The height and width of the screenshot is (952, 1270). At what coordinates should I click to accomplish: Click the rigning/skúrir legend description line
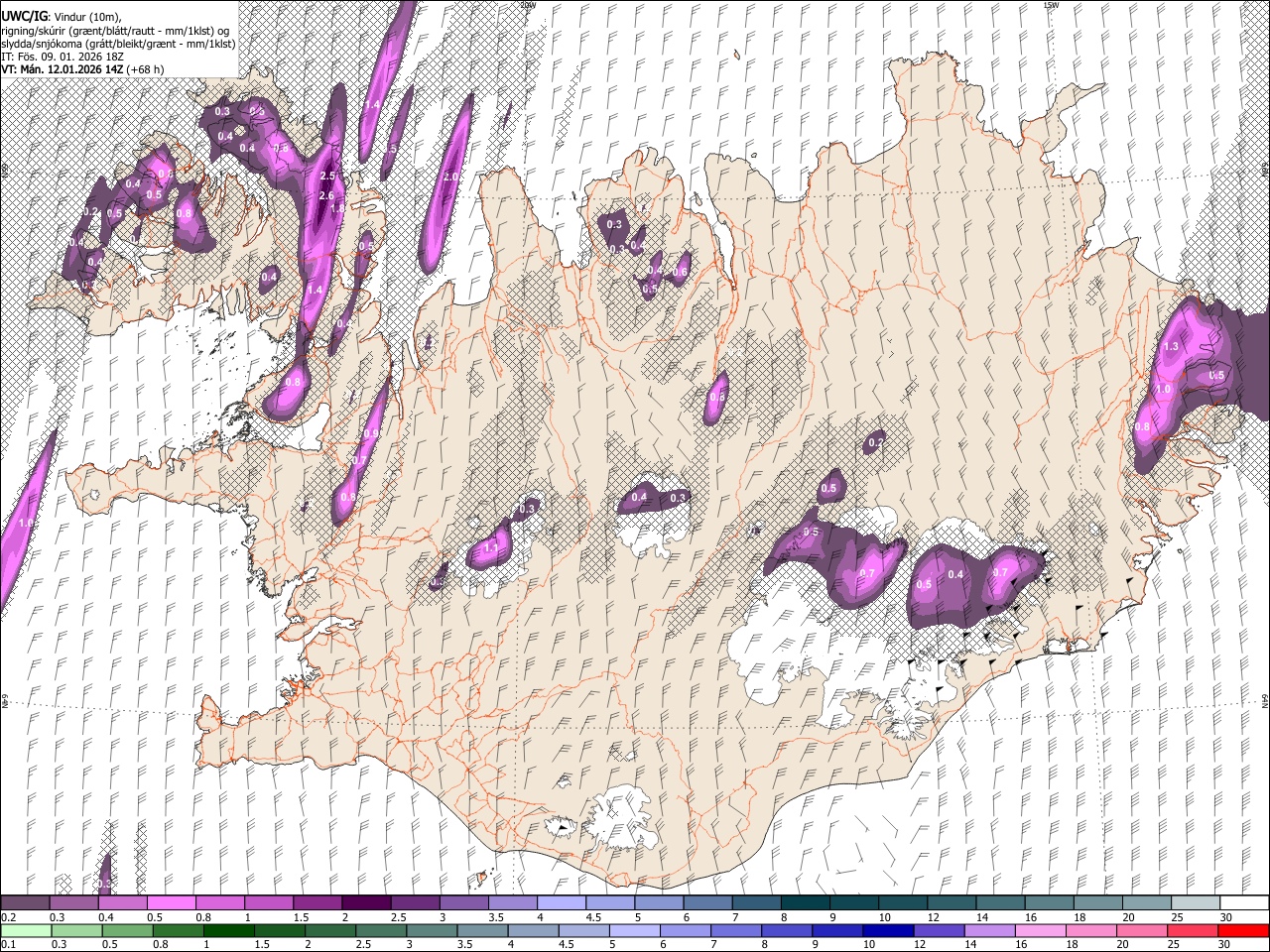[x=117, y=31]
